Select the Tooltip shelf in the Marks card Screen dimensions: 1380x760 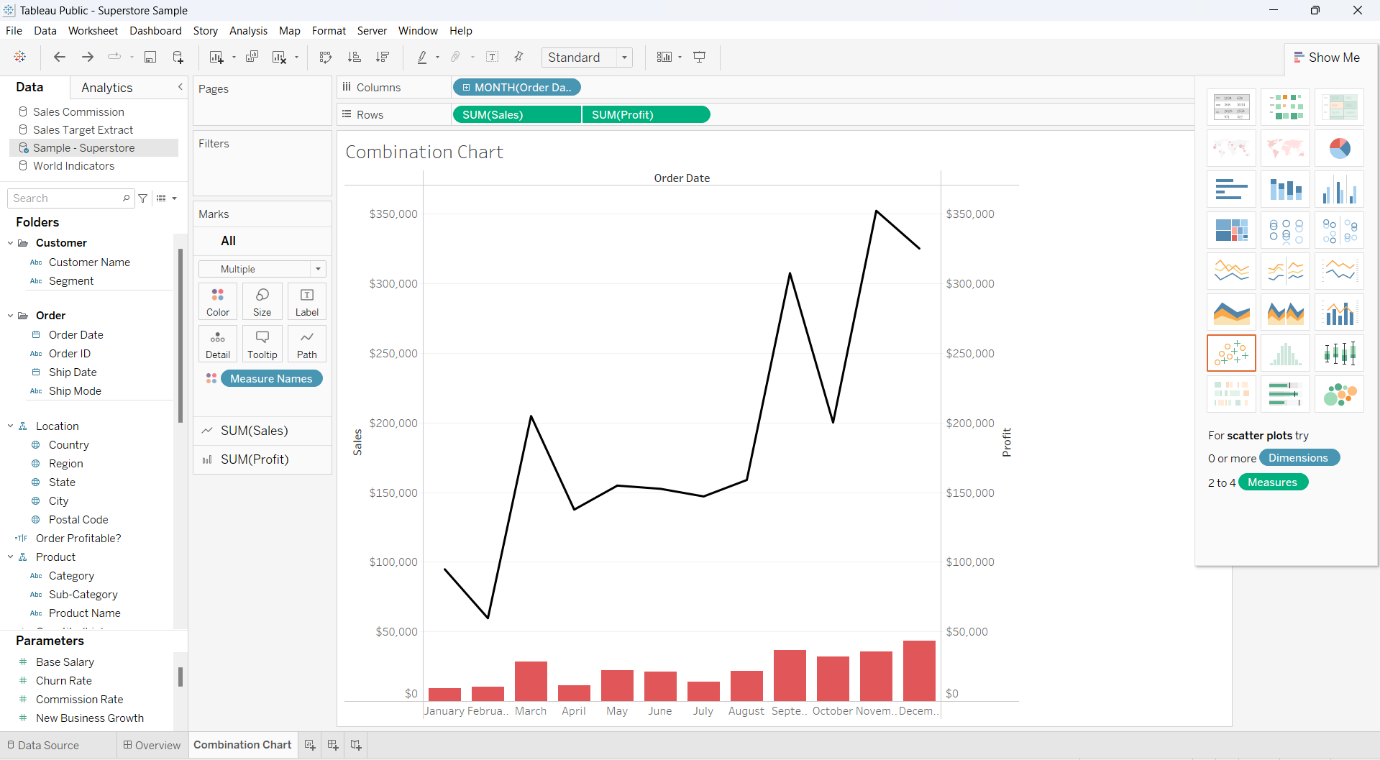(262, 343)
